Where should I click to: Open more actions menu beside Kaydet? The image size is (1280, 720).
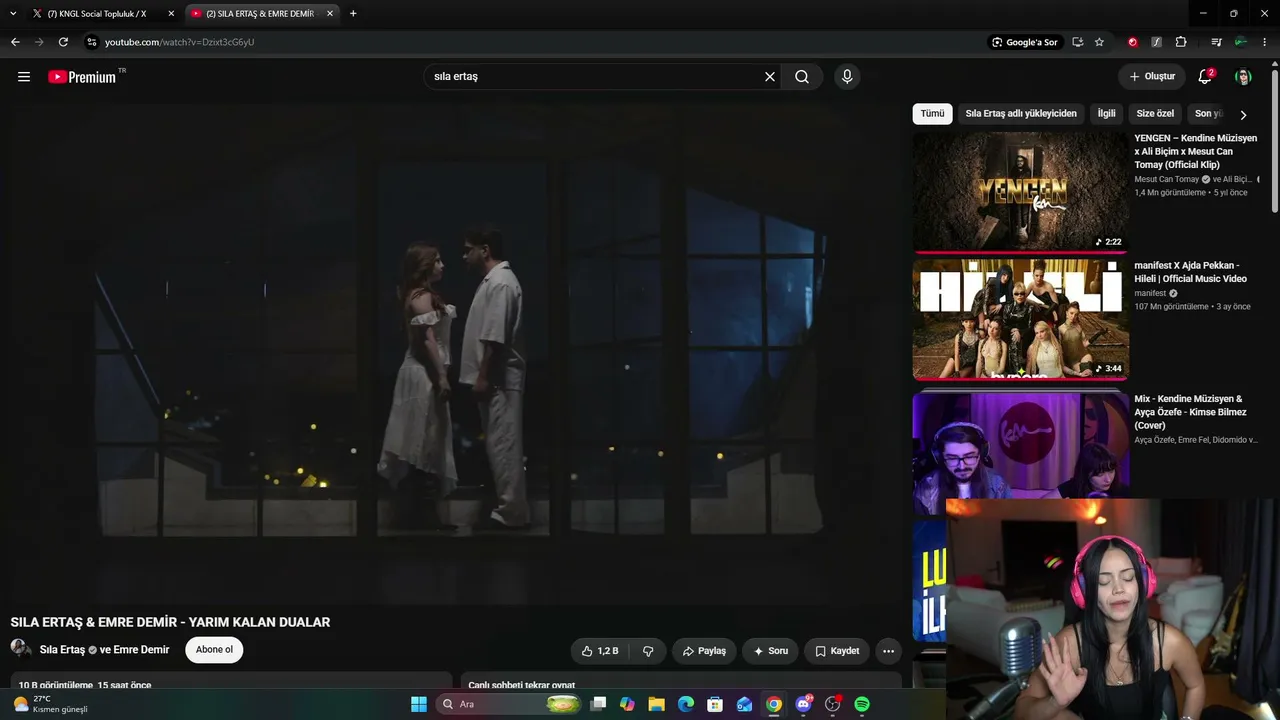click(x=888, y=651)
